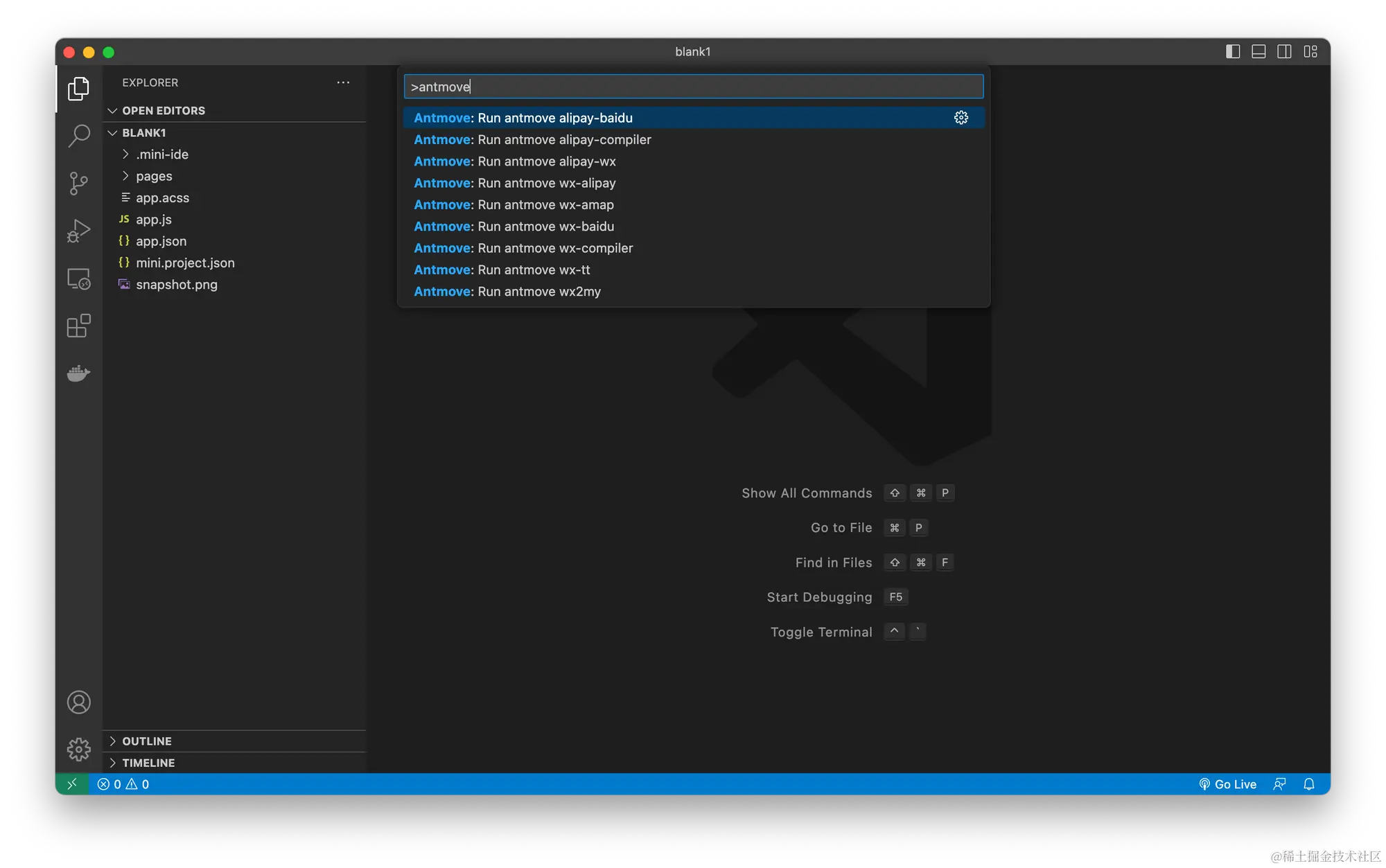The image size is (1386, 868).
Task: Select Run antmove alipay-wx command
Action: click(x=515, y=161)
